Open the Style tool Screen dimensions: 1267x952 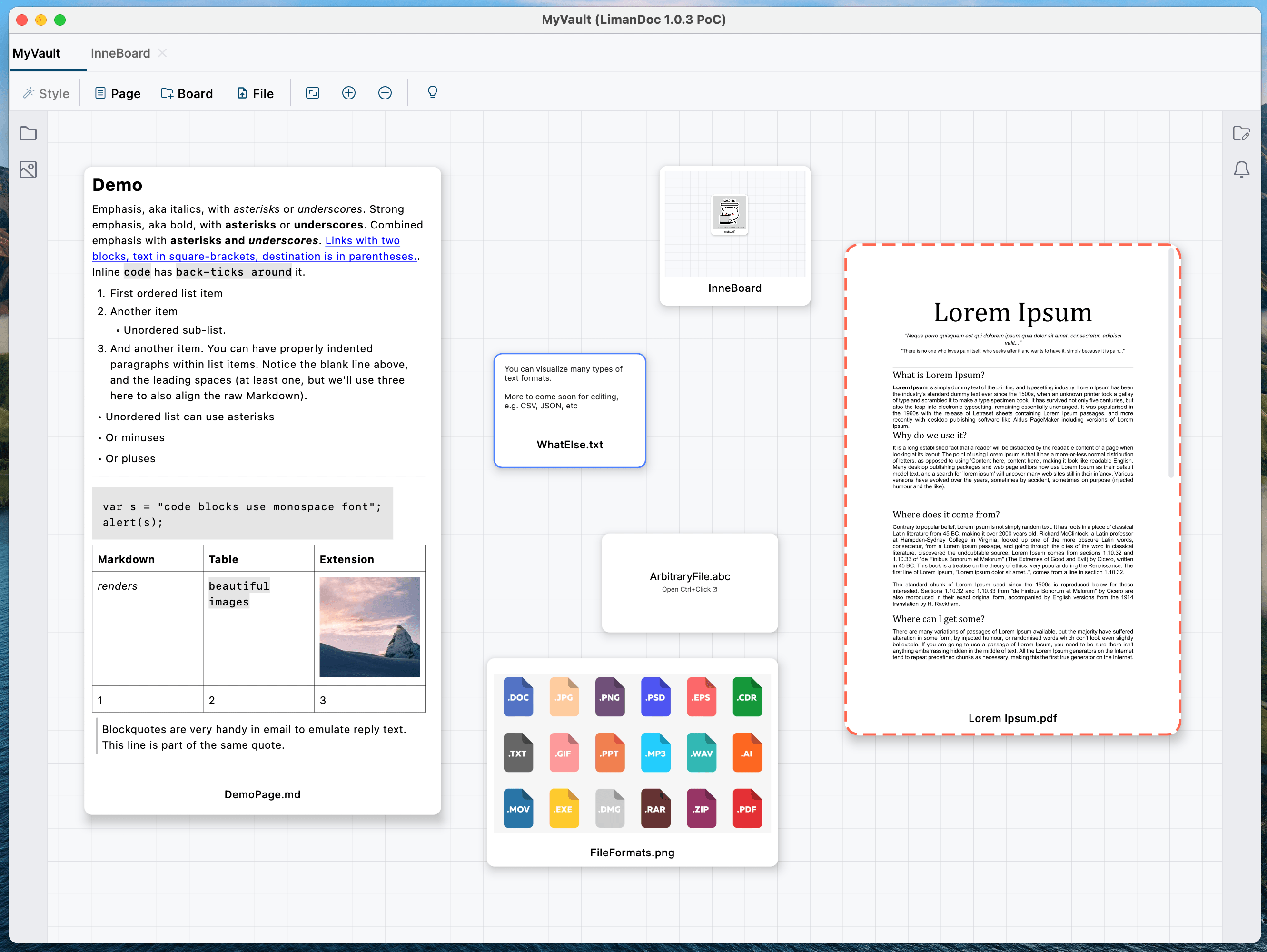46,93
